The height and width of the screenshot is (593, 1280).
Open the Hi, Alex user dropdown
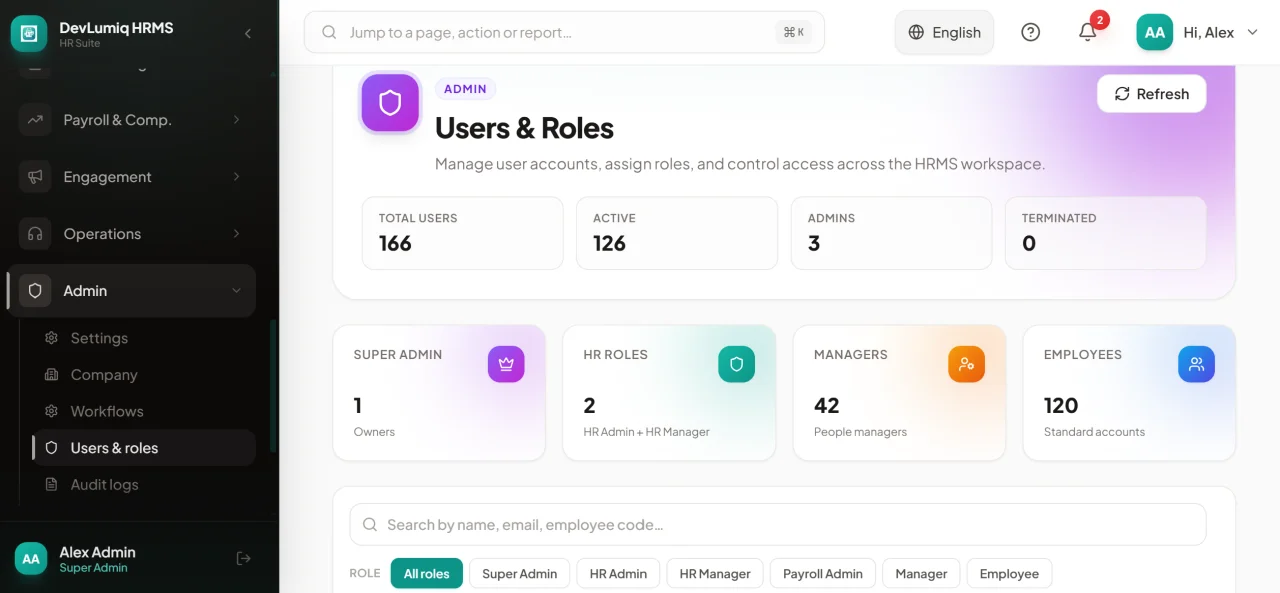[1199, 32]
